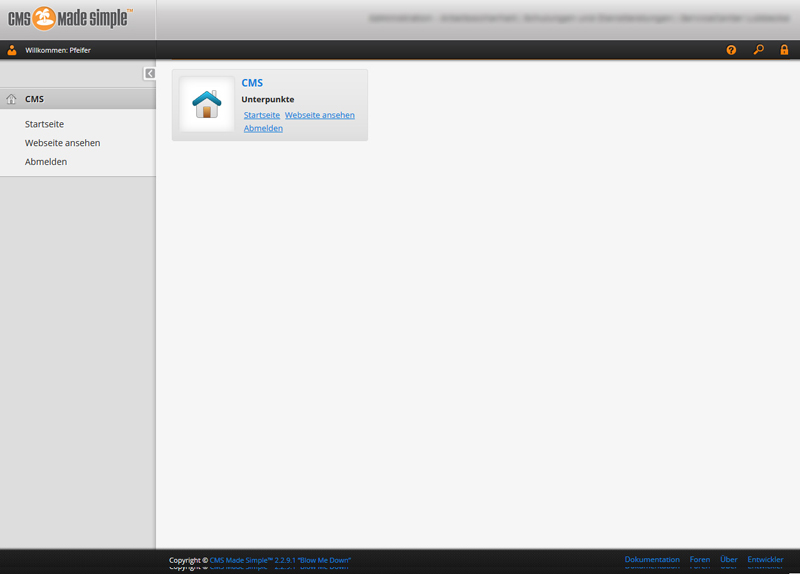Click the orange user icon beside Willkommen
The width and height of the screenshot is (800, 574).
[12, 50]
